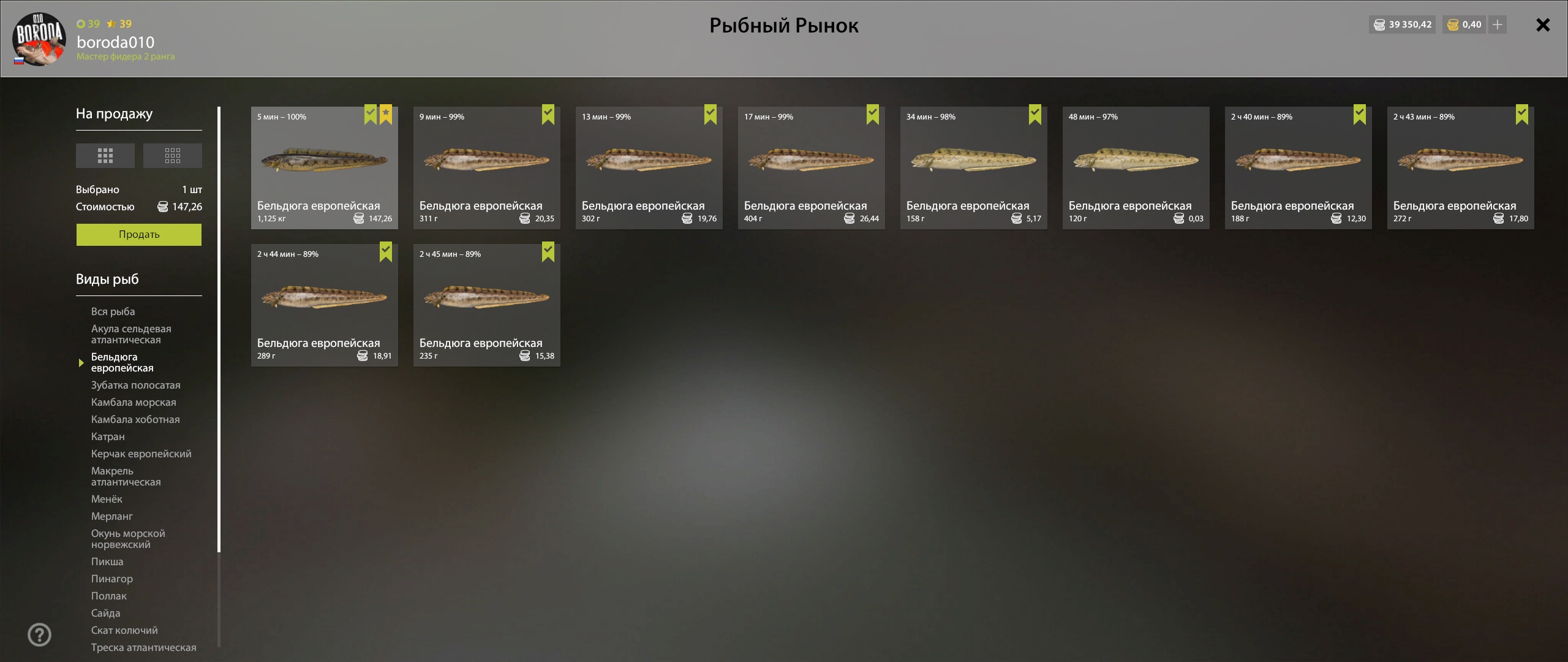Click the fish list sidebar scrollbar
Screen dimensions: 1568x662
[219, 330]
